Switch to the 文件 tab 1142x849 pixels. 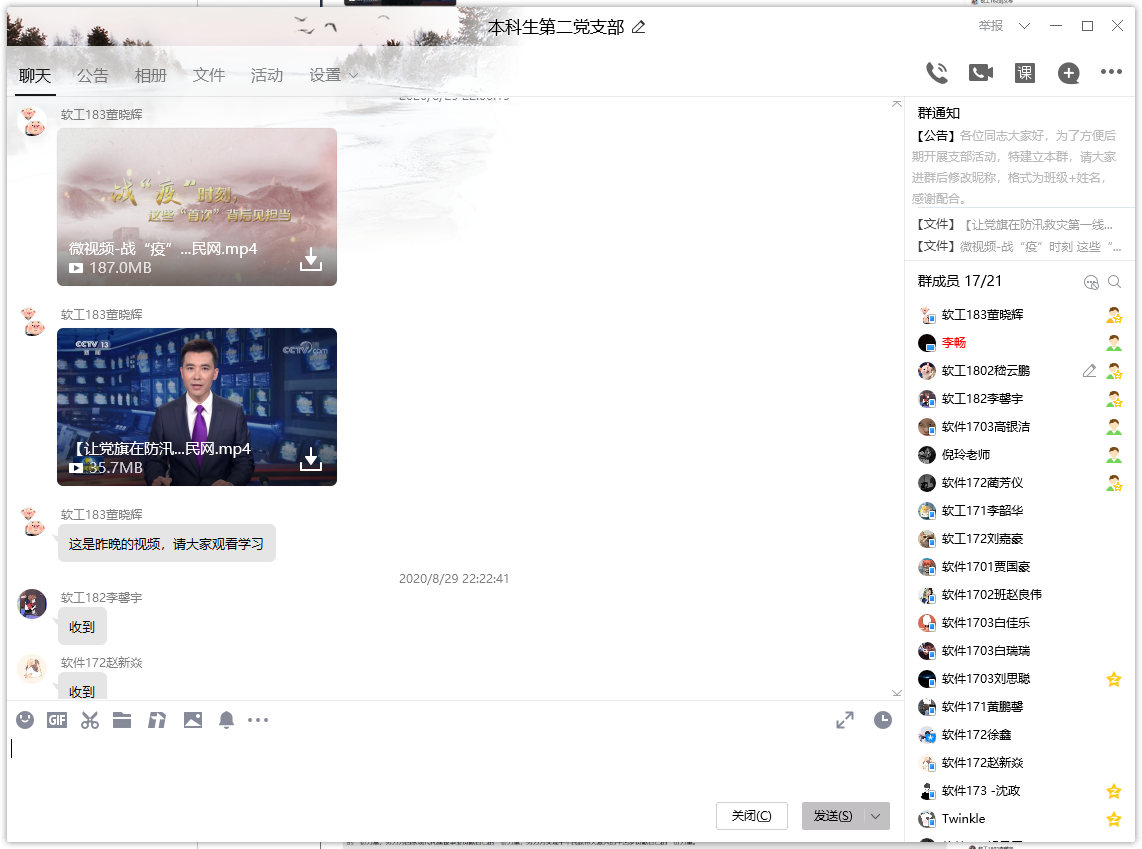tap(209, 75)
